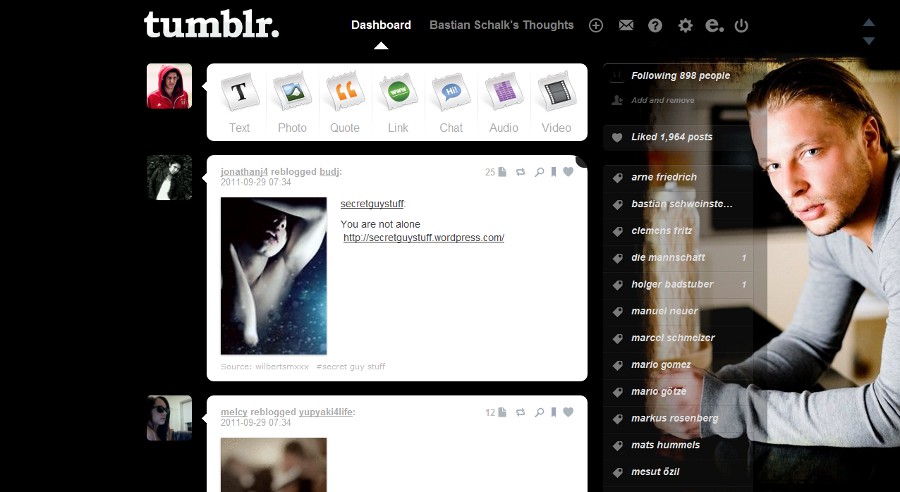Open budj blog link
Image resolution: width=900 pixels, height=492 pixels.
[329, 172]
